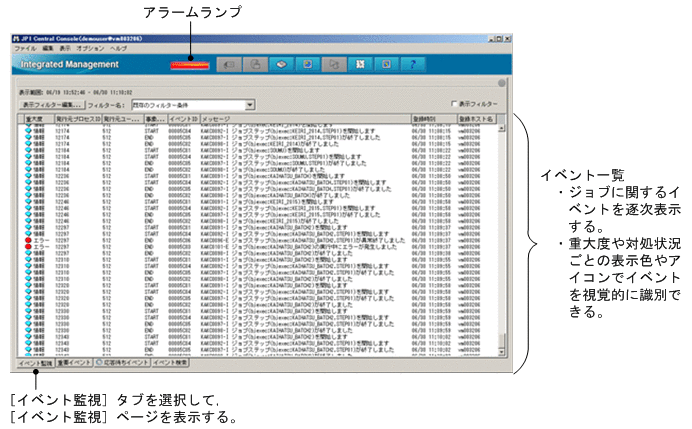Click the 重大度 column header
Screen dimensions: 692x429
point(39,119)
